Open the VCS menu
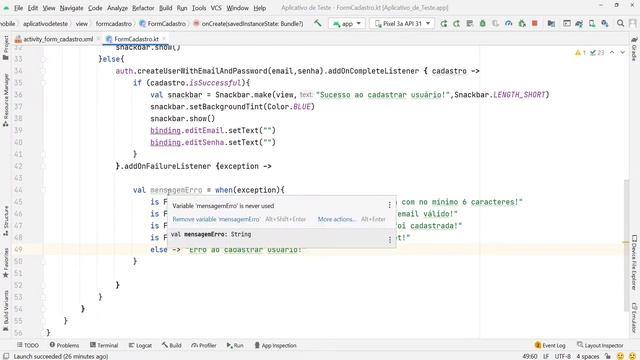640x360 pixels. (216, 8)
